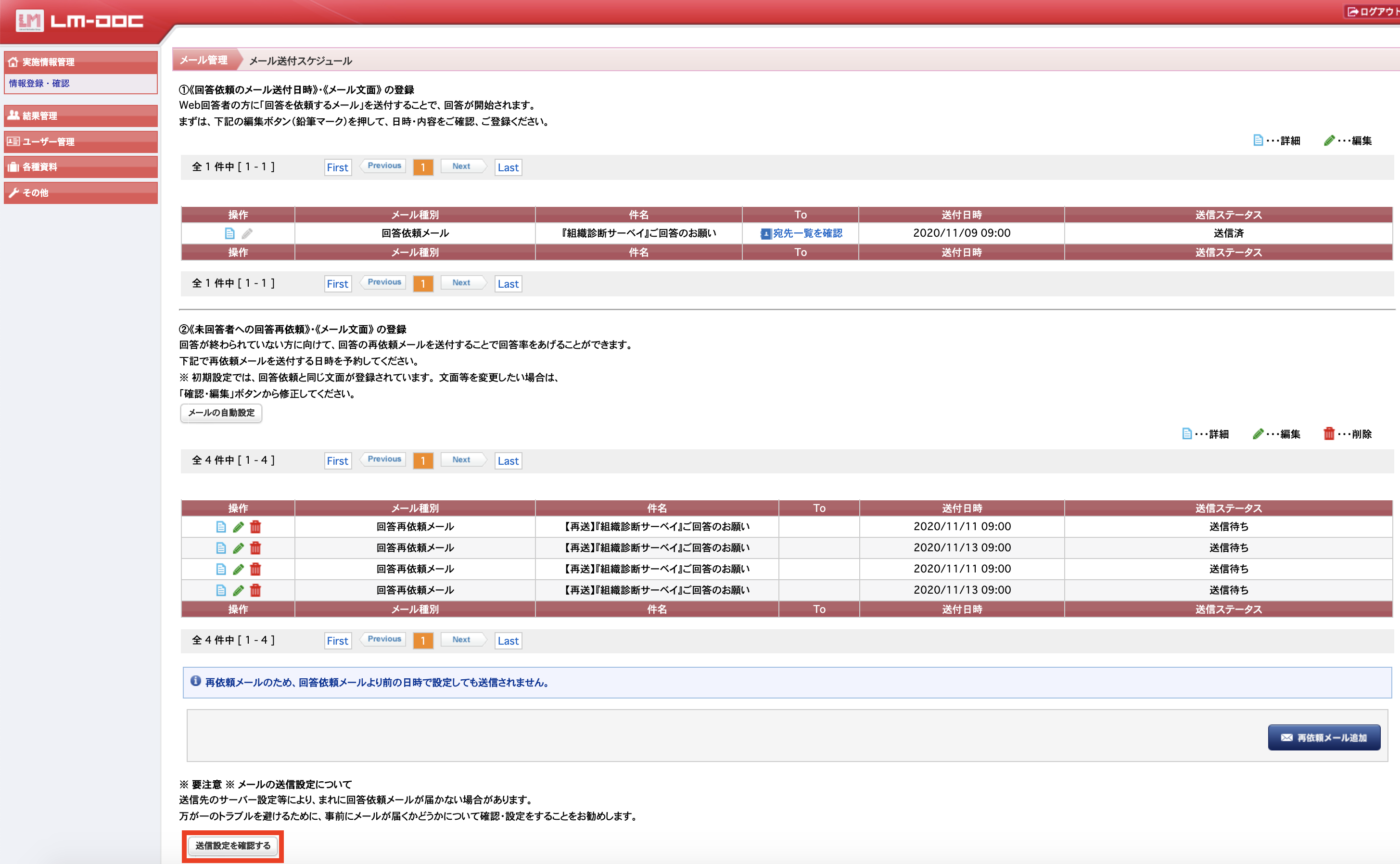The width and height of the screenshot is (1400, 864).
Task: Expand 実施情報管理 sidebar menu
Action: (x=80, y=62)
